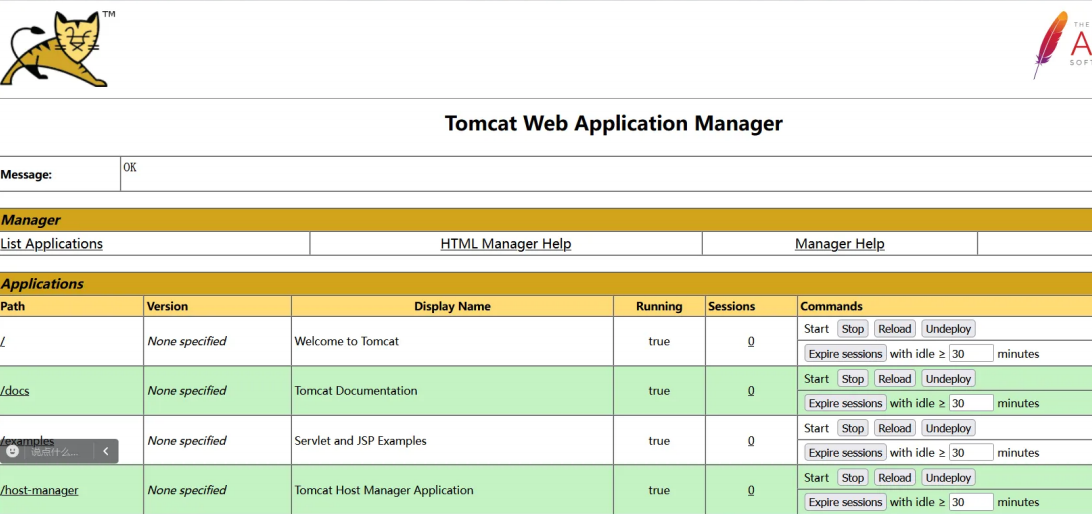This screenshot has width=1092, height=514.
Task: Expire sessions for Tomcat Documentation
Action: (845, 403)
